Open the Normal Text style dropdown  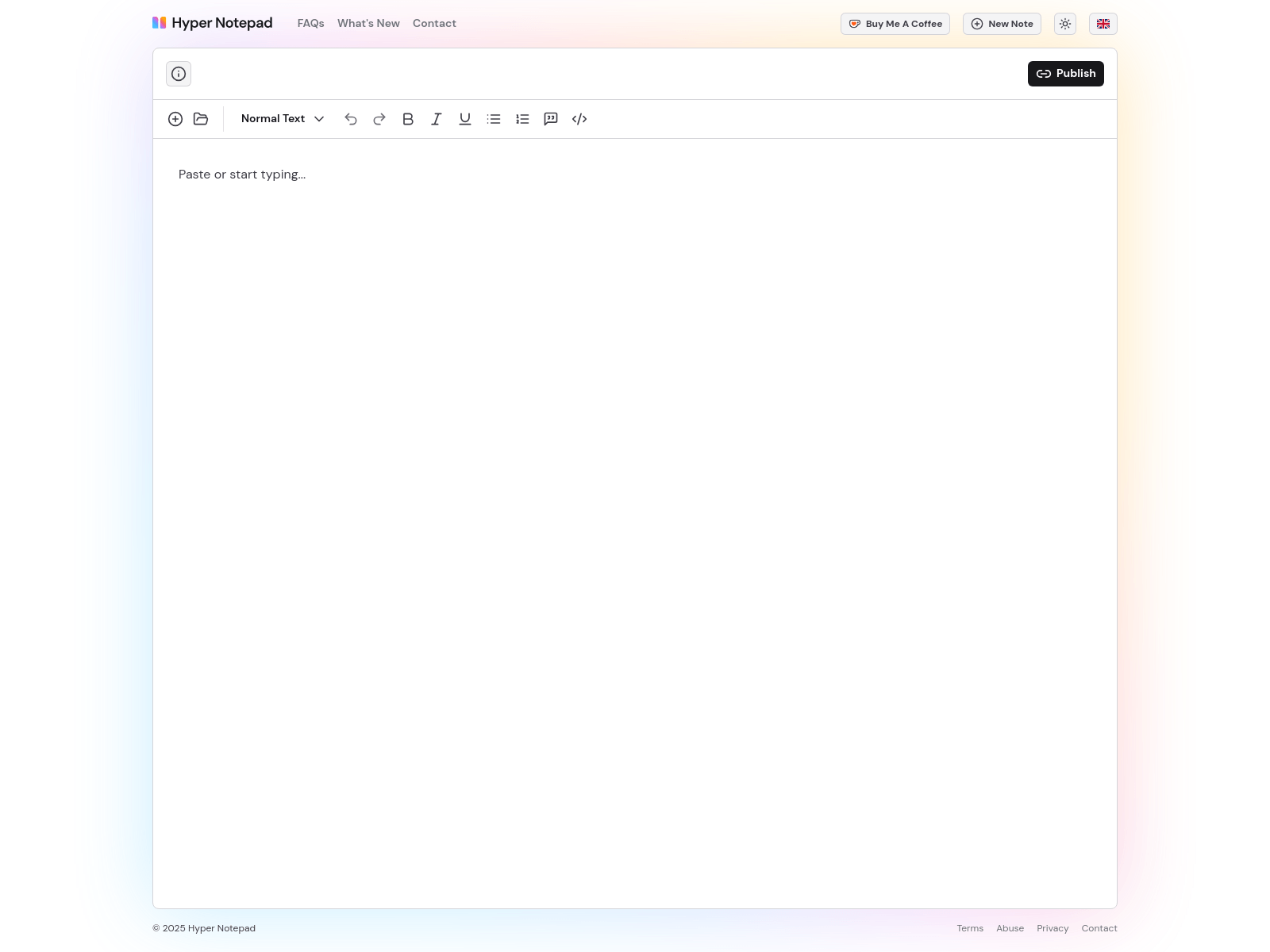tap(282, 119)
